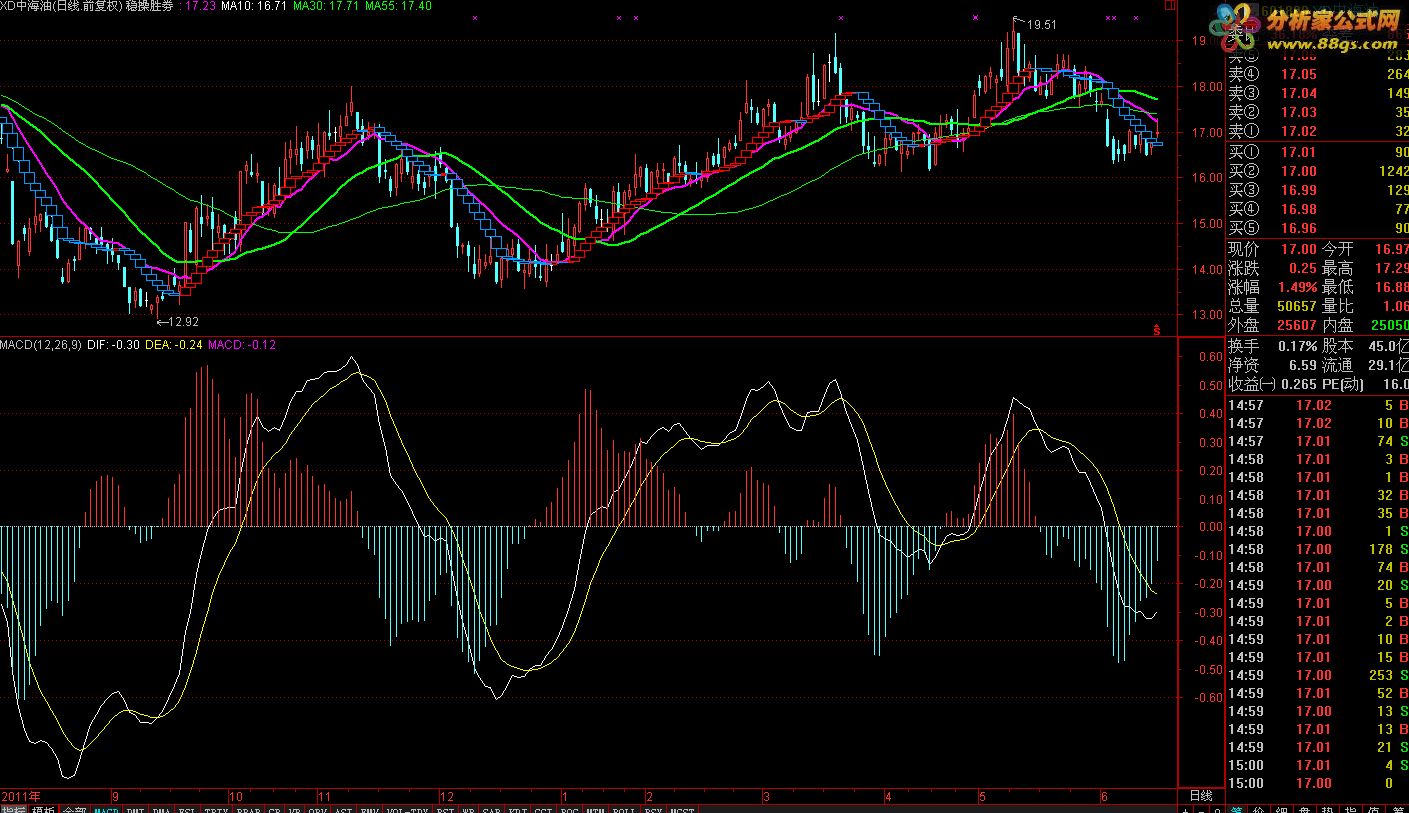Click the 换手 0.17% turnover value

[x=1297, y=346]
